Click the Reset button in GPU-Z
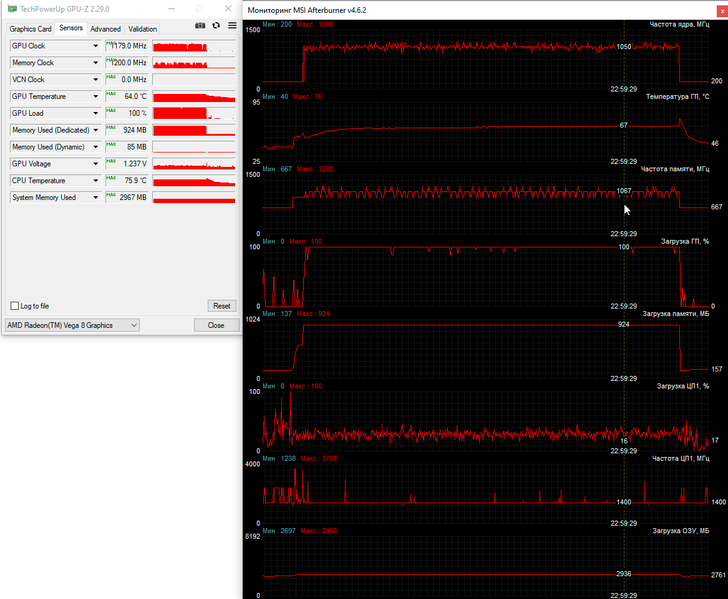Image resolution: width=728 pixels, height=599 pixels. pyautogui.click(x=221, y=306)
